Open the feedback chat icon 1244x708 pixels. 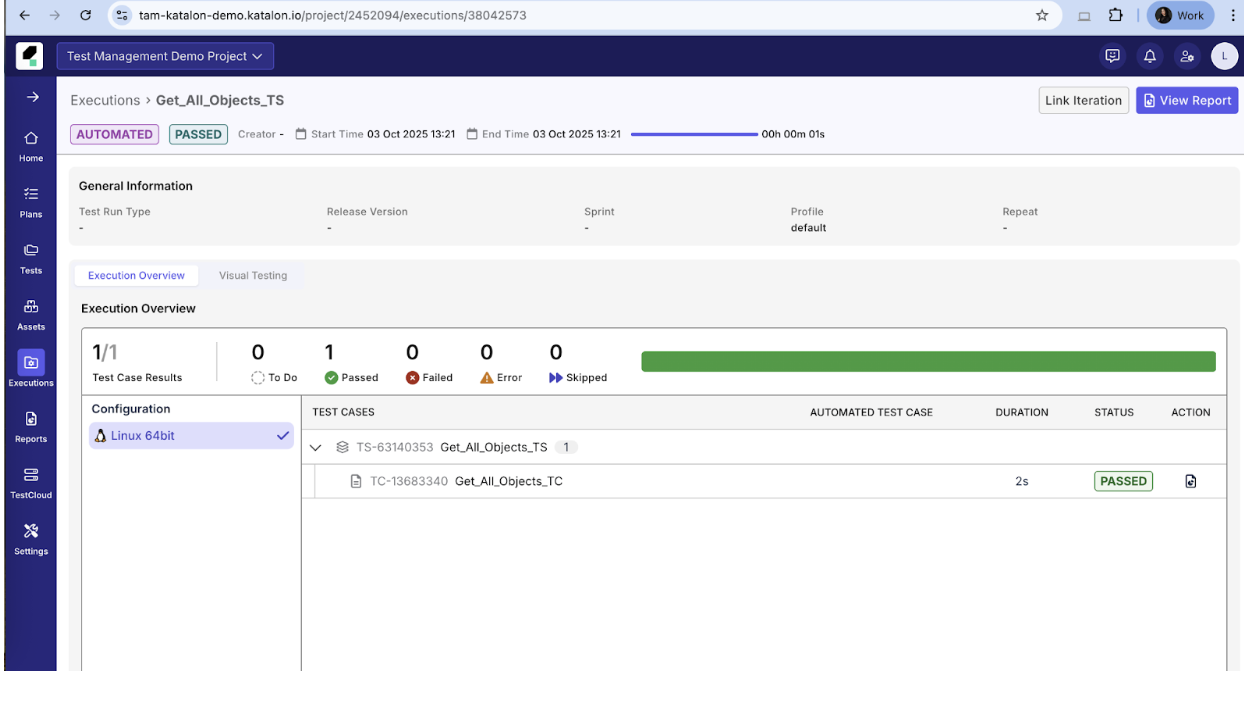click(x=1113, y=56)
